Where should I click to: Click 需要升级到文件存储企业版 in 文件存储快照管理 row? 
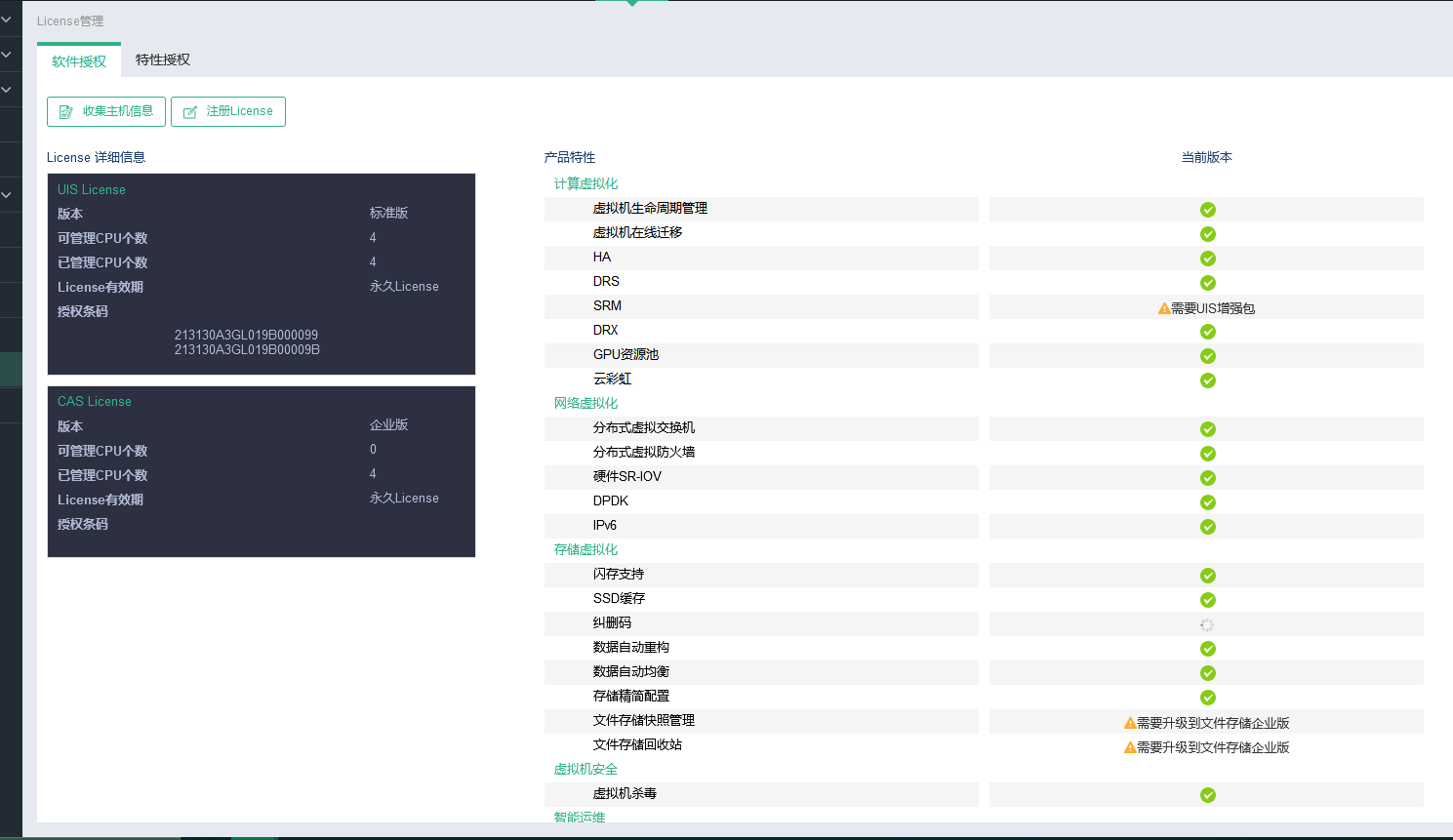(x=1213, y=723)
